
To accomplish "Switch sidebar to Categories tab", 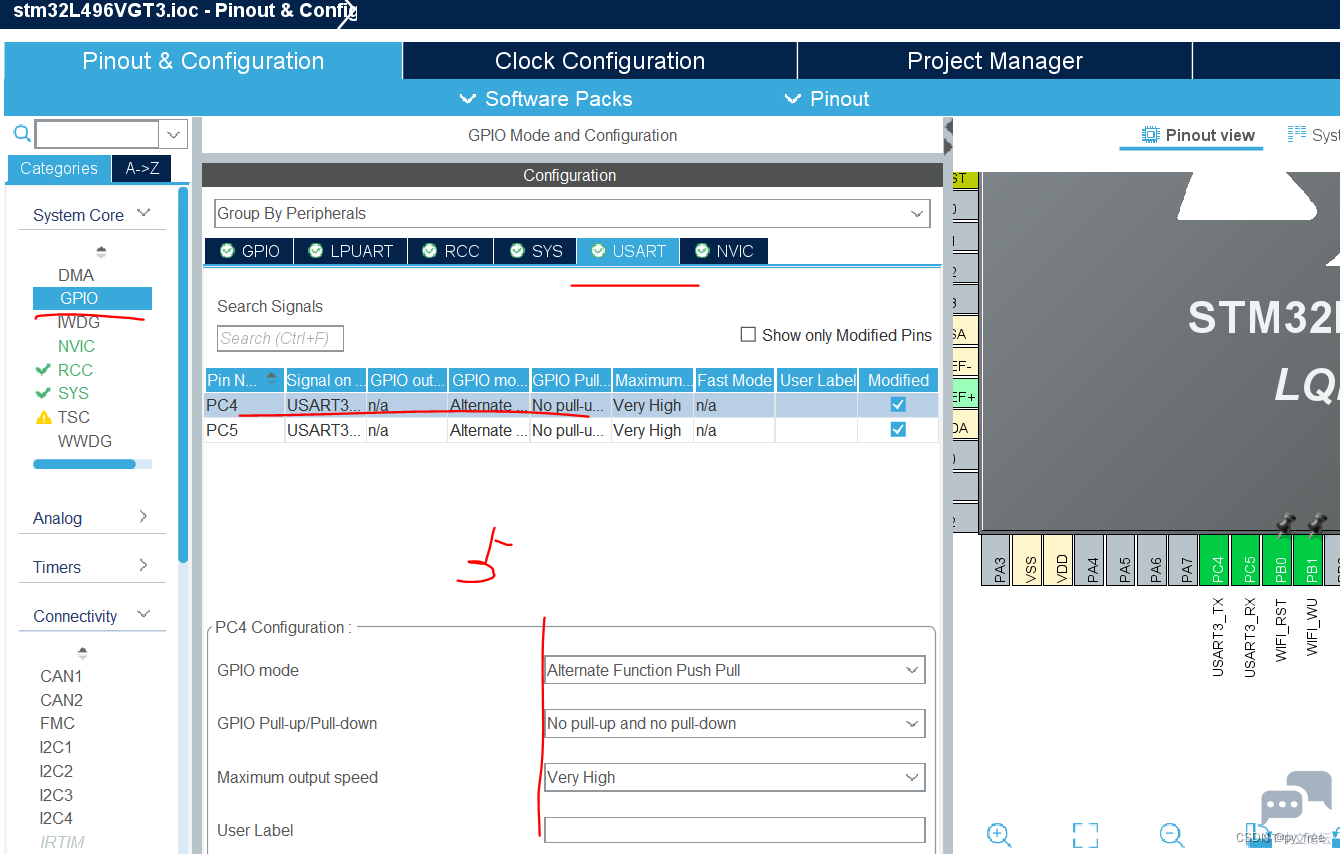I will 59,169.
